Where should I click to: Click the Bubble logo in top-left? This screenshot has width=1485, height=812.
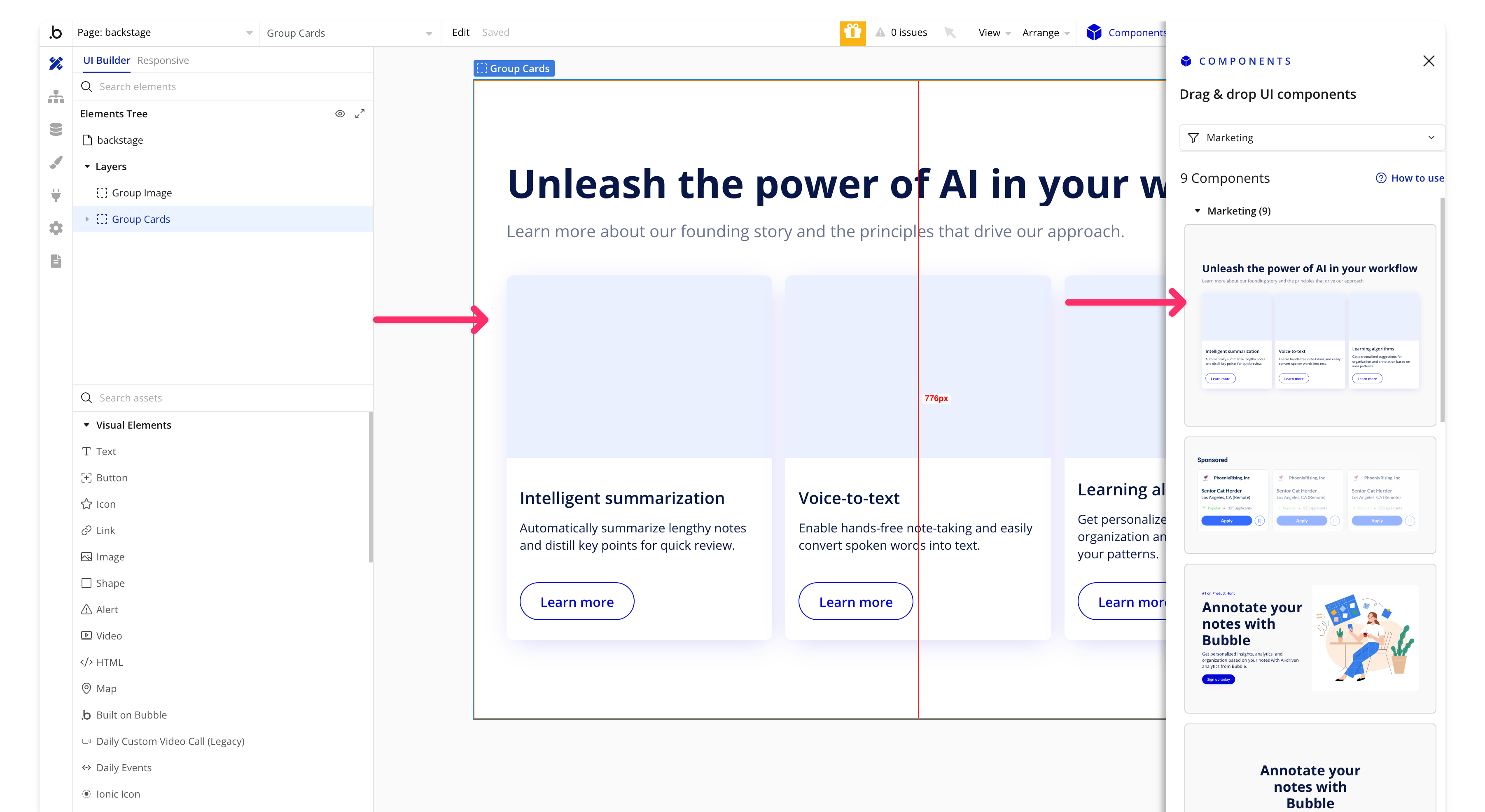(56, 32)
